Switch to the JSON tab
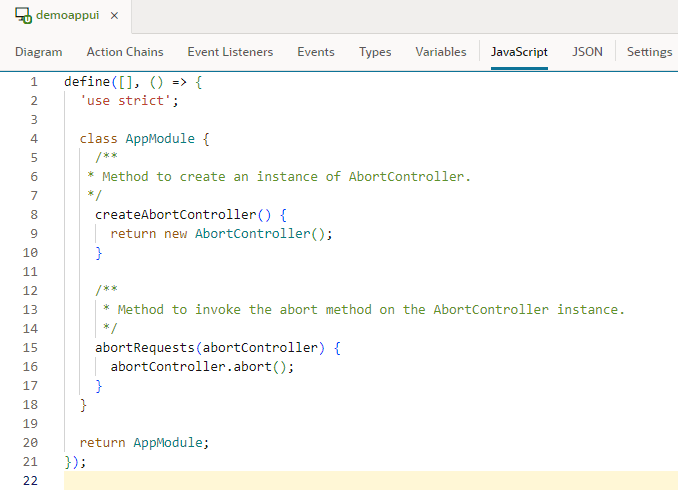The width and height of the screenshot is (678, 490). pyautogui.click(x=587, y=52)
